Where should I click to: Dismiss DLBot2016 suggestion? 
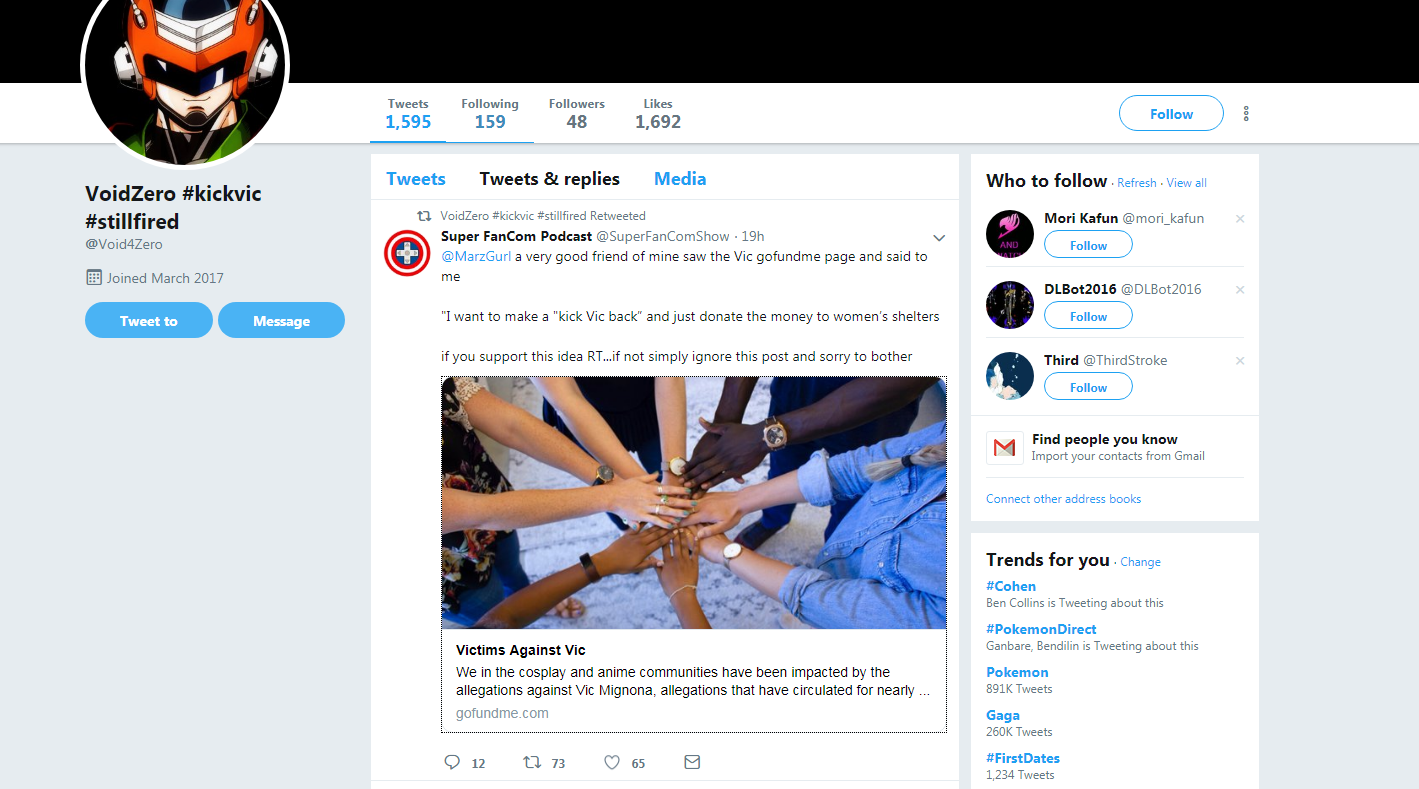coord(1240,289)
